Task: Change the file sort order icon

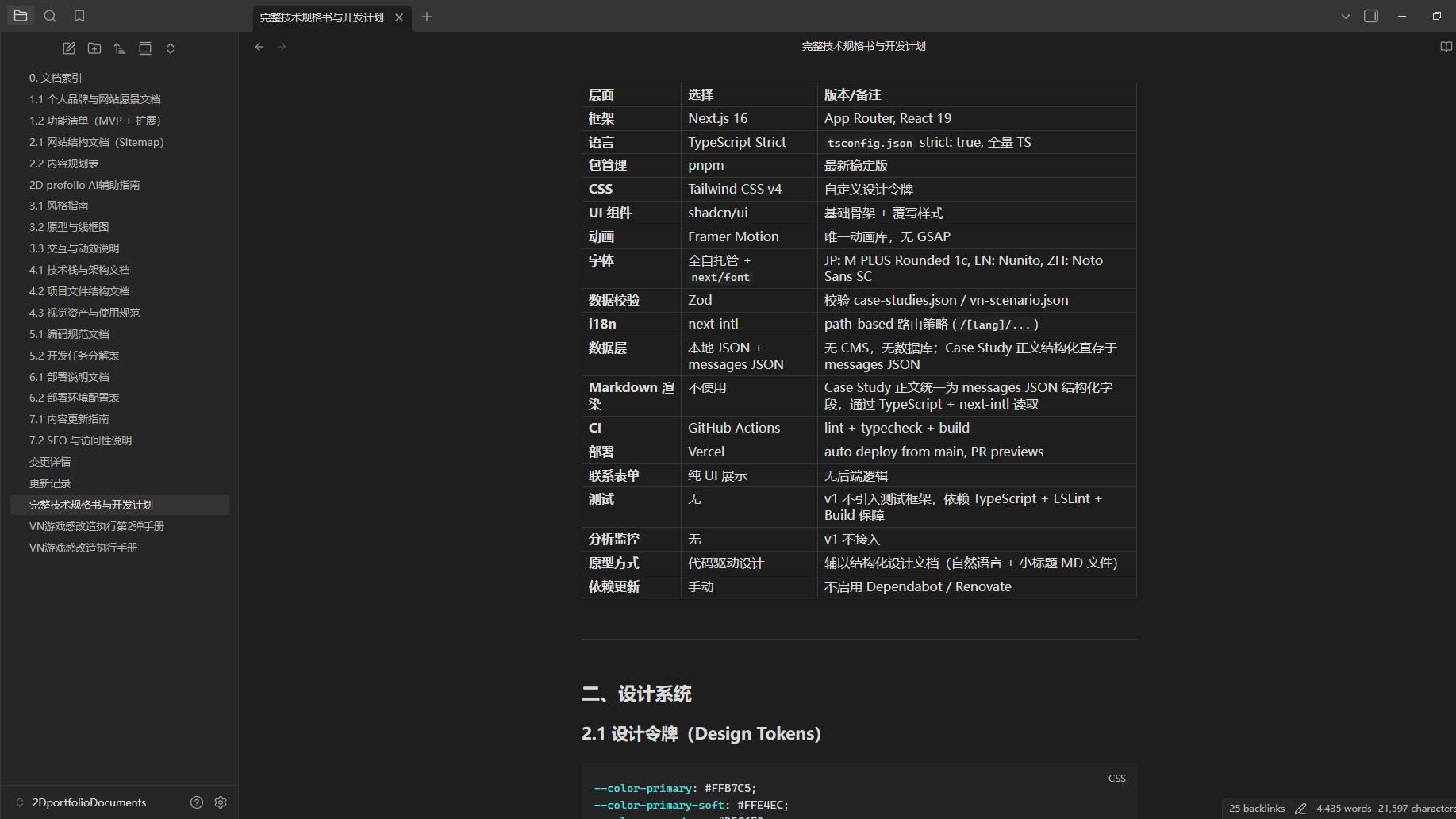Action: [120, 48]
